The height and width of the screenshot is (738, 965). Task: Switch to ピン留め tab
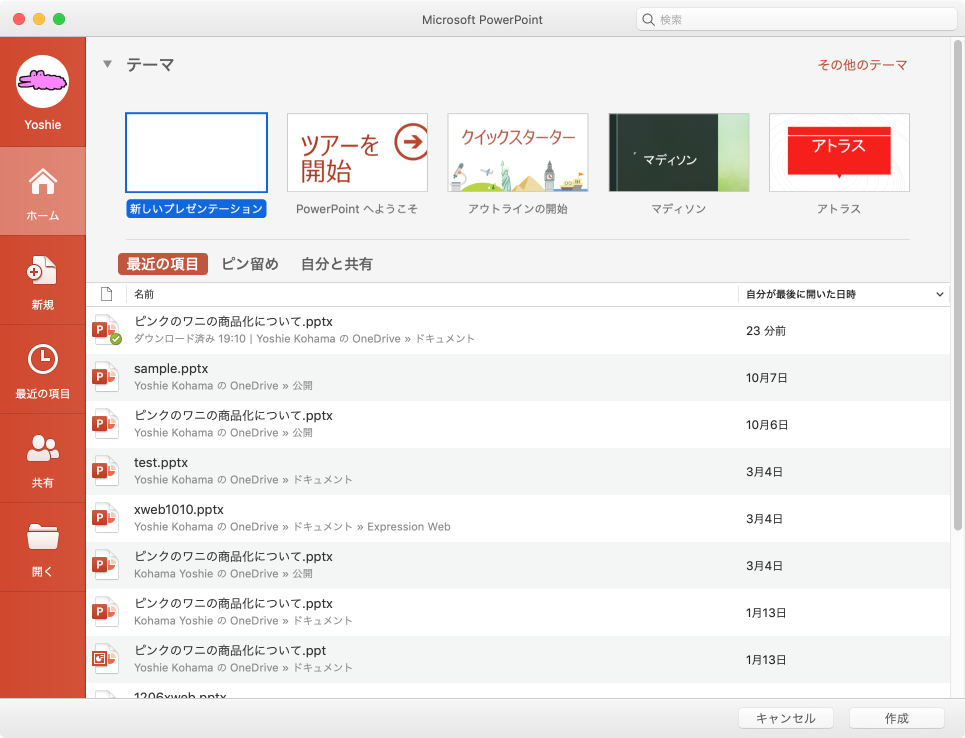click(x=250, y=264)
